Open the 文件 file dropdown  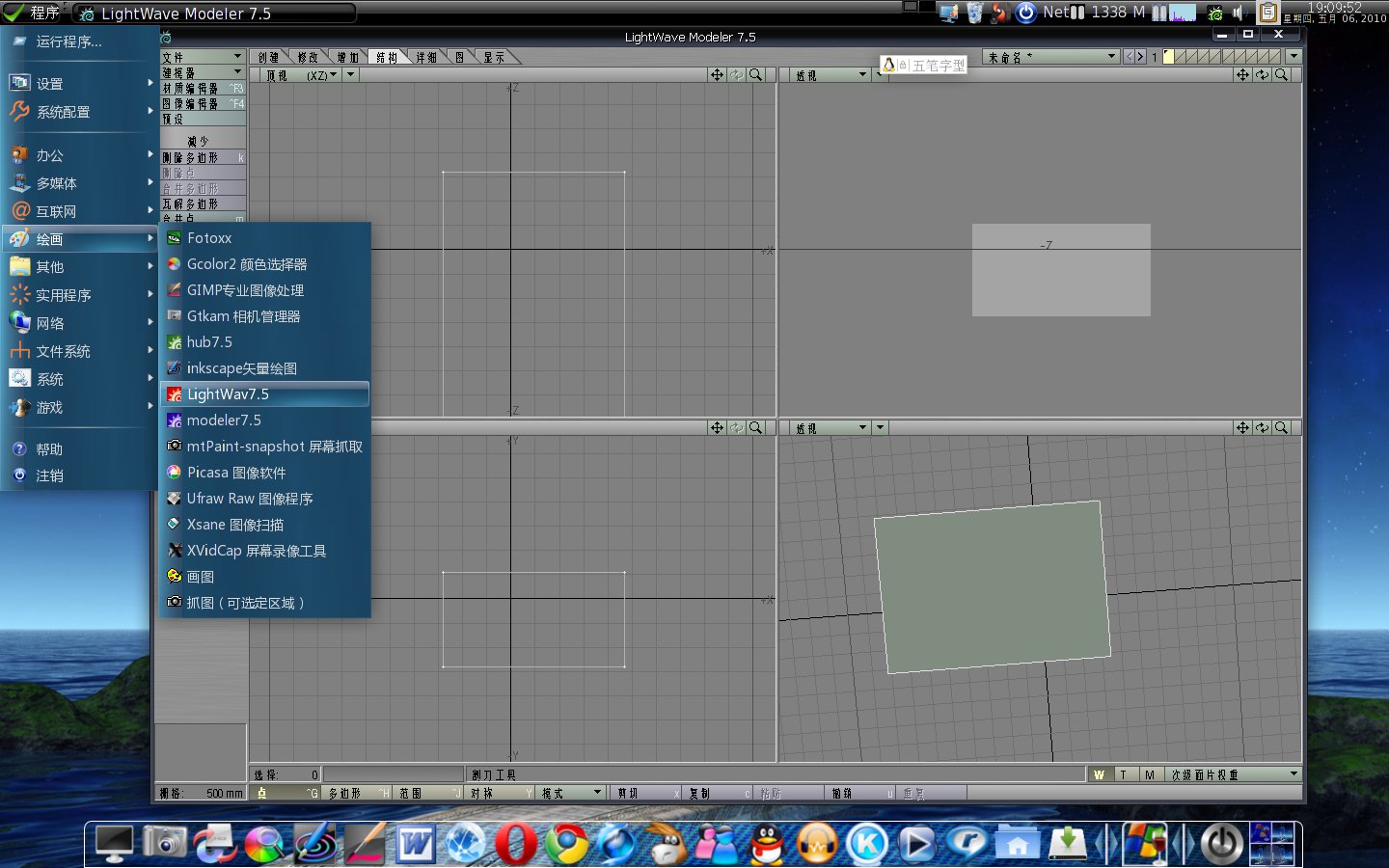pos(203,57)
